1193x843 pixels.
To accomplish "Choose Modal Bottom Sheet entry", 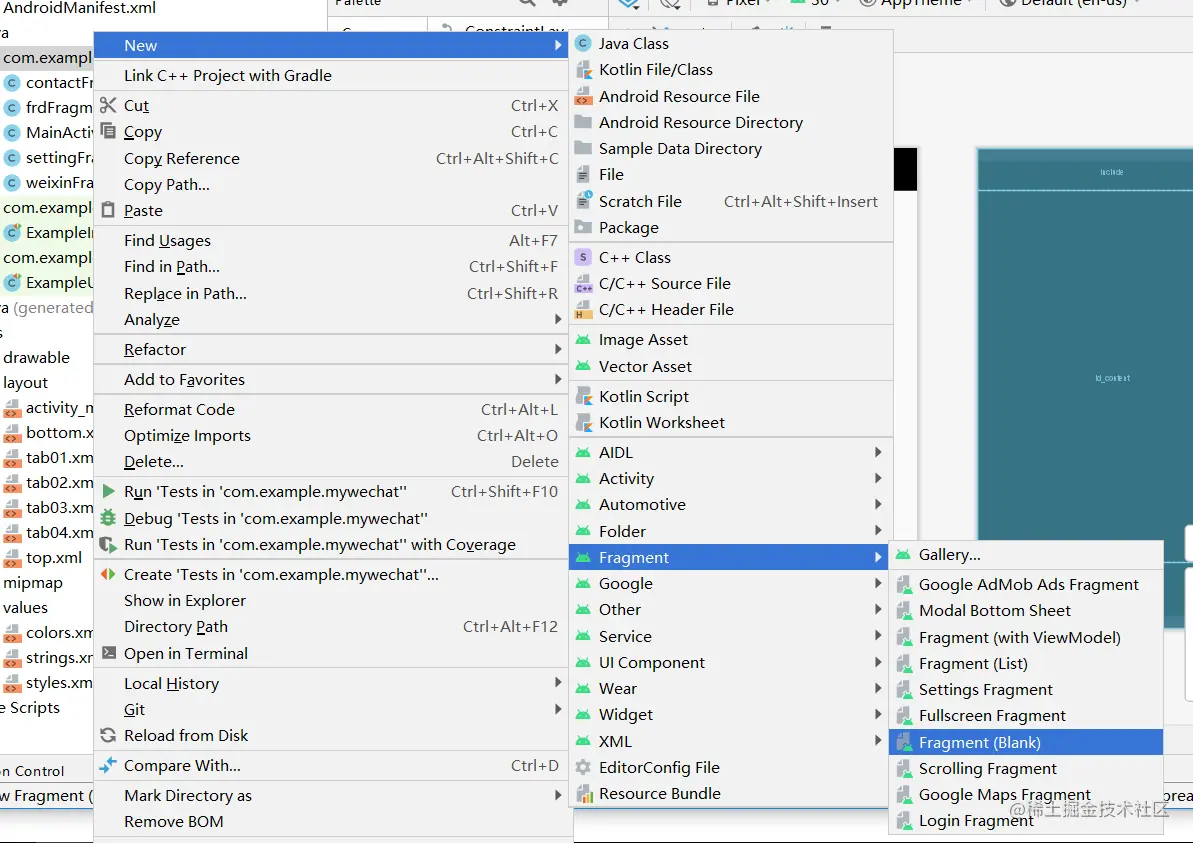I will pos(1026,610).
